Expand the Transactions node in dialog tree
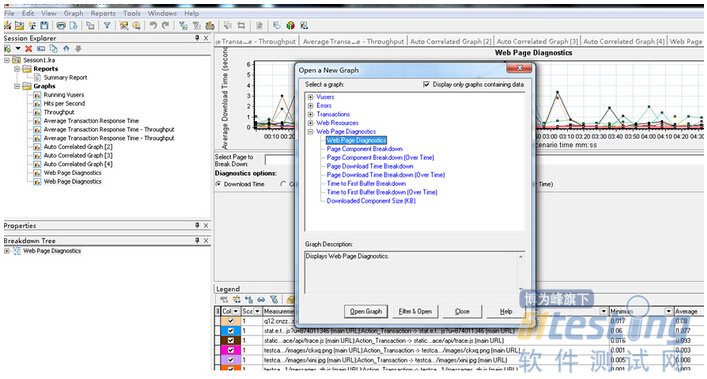Viewport: 707px width, 379px height. [310, 114]
